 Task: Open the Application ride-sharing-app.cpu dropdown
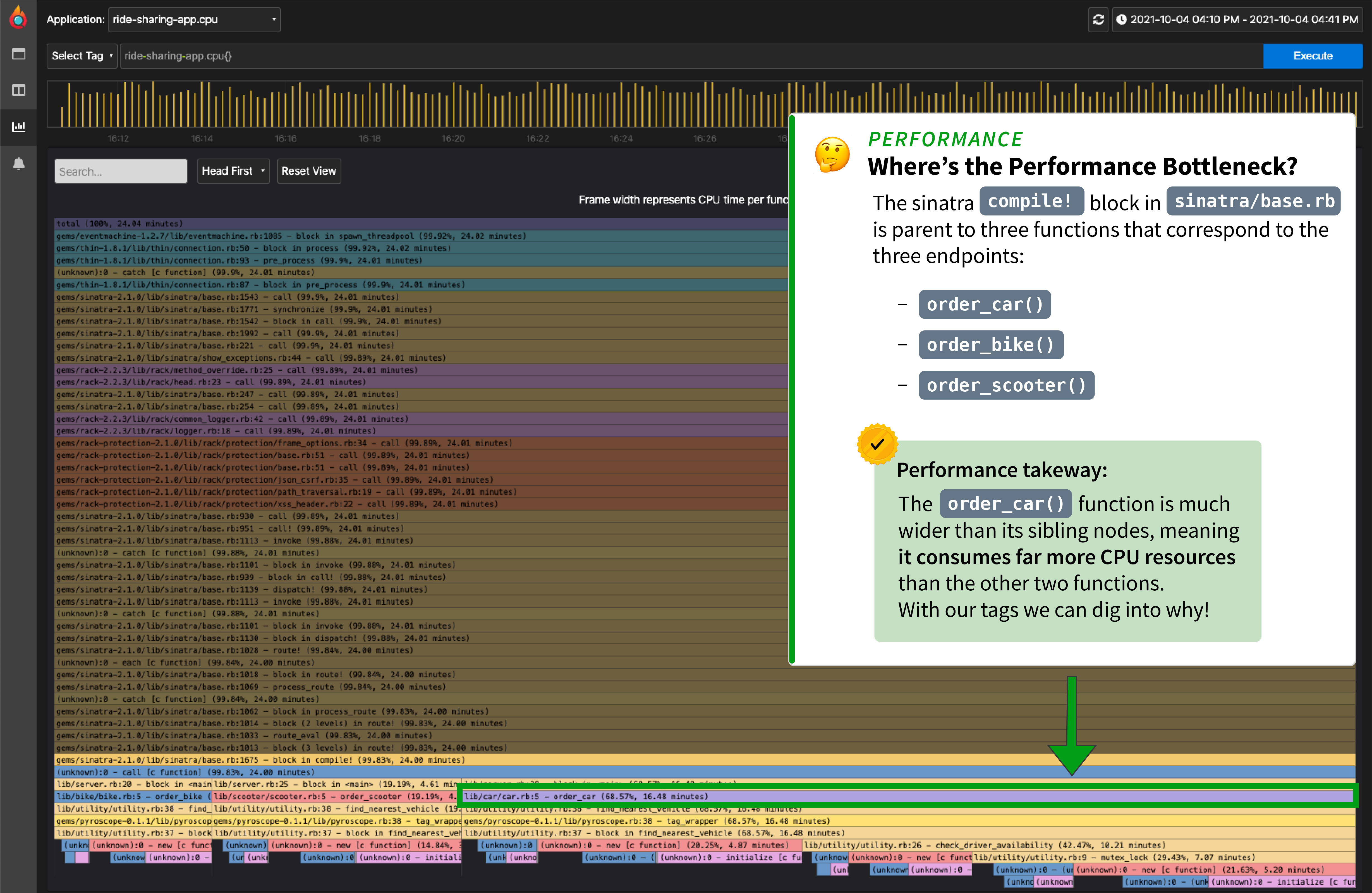click(x=194, y=20)
